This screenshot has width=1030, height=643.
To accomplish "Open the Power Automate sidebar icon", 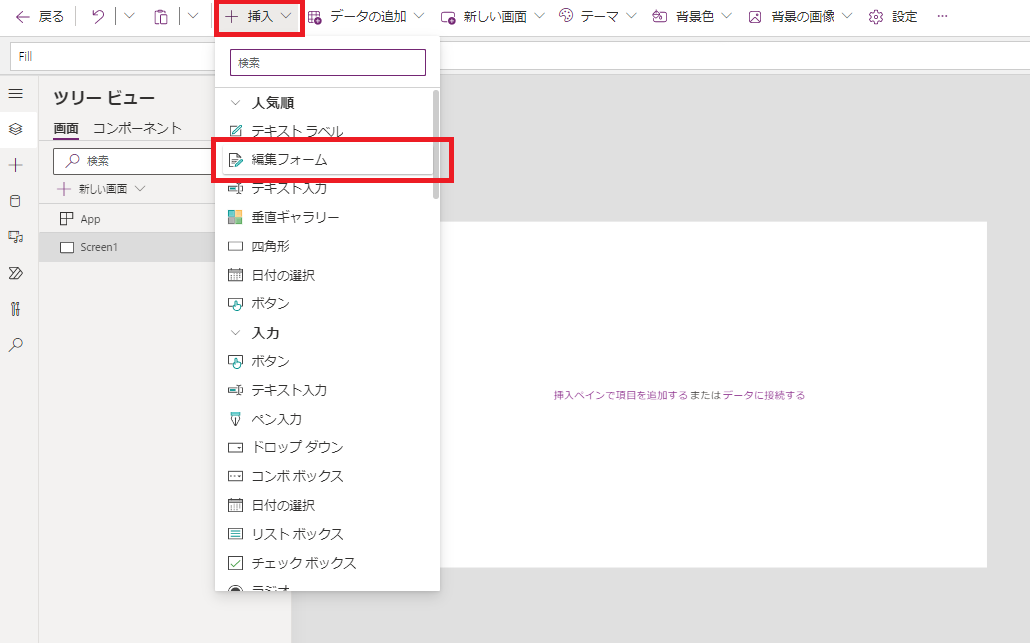I will [14, 272].
